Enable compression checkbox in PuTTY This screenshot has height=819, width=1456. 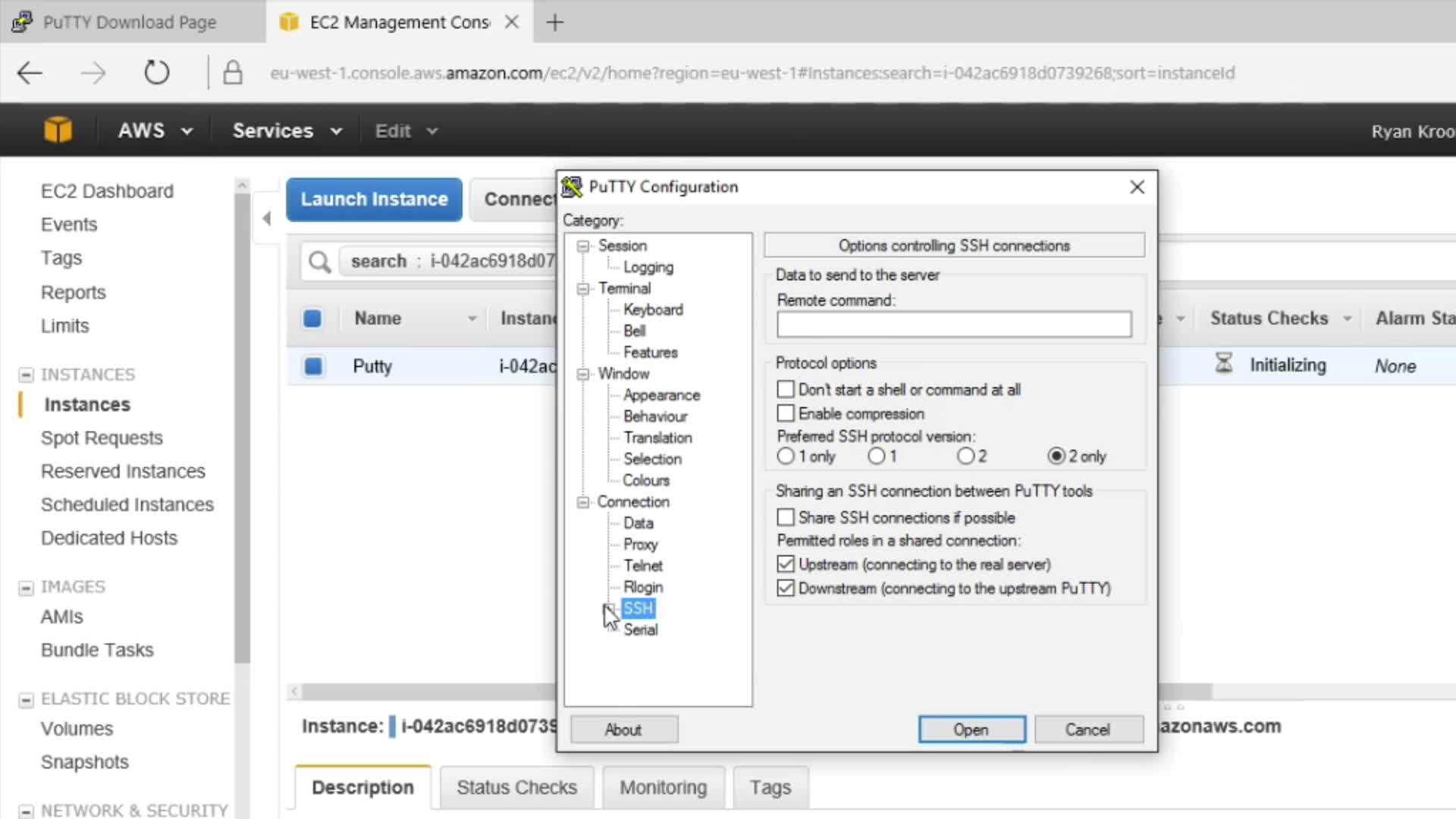(786, 413)
